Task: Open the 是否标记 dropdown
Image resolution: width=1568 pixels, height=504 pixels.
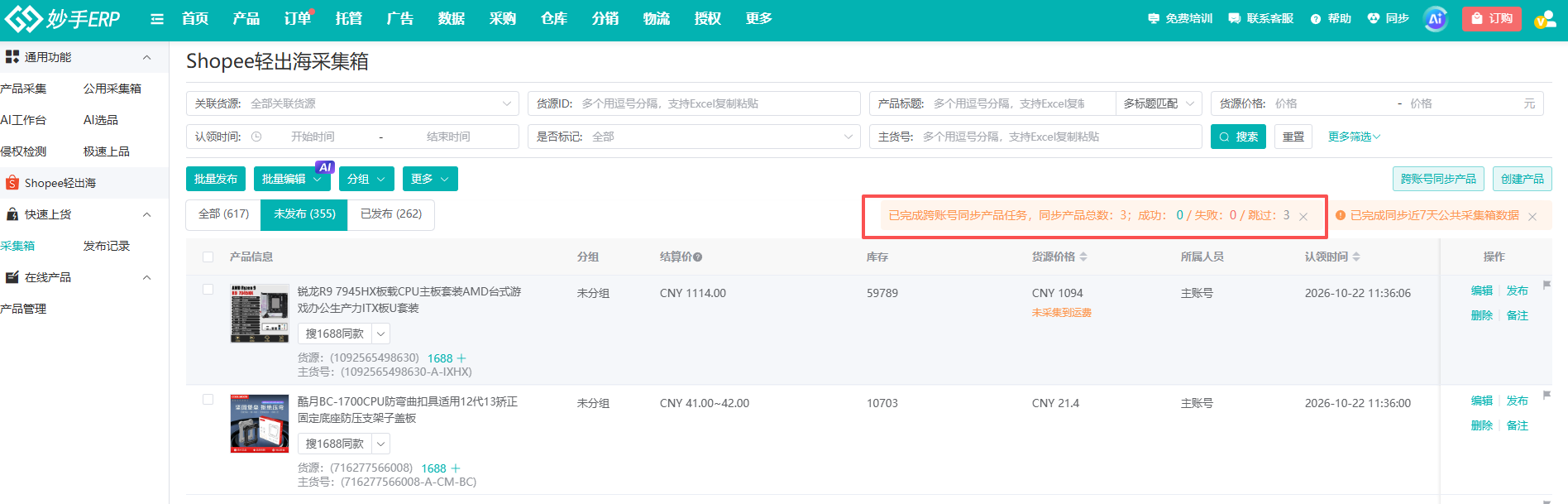Action: [694, 137]
